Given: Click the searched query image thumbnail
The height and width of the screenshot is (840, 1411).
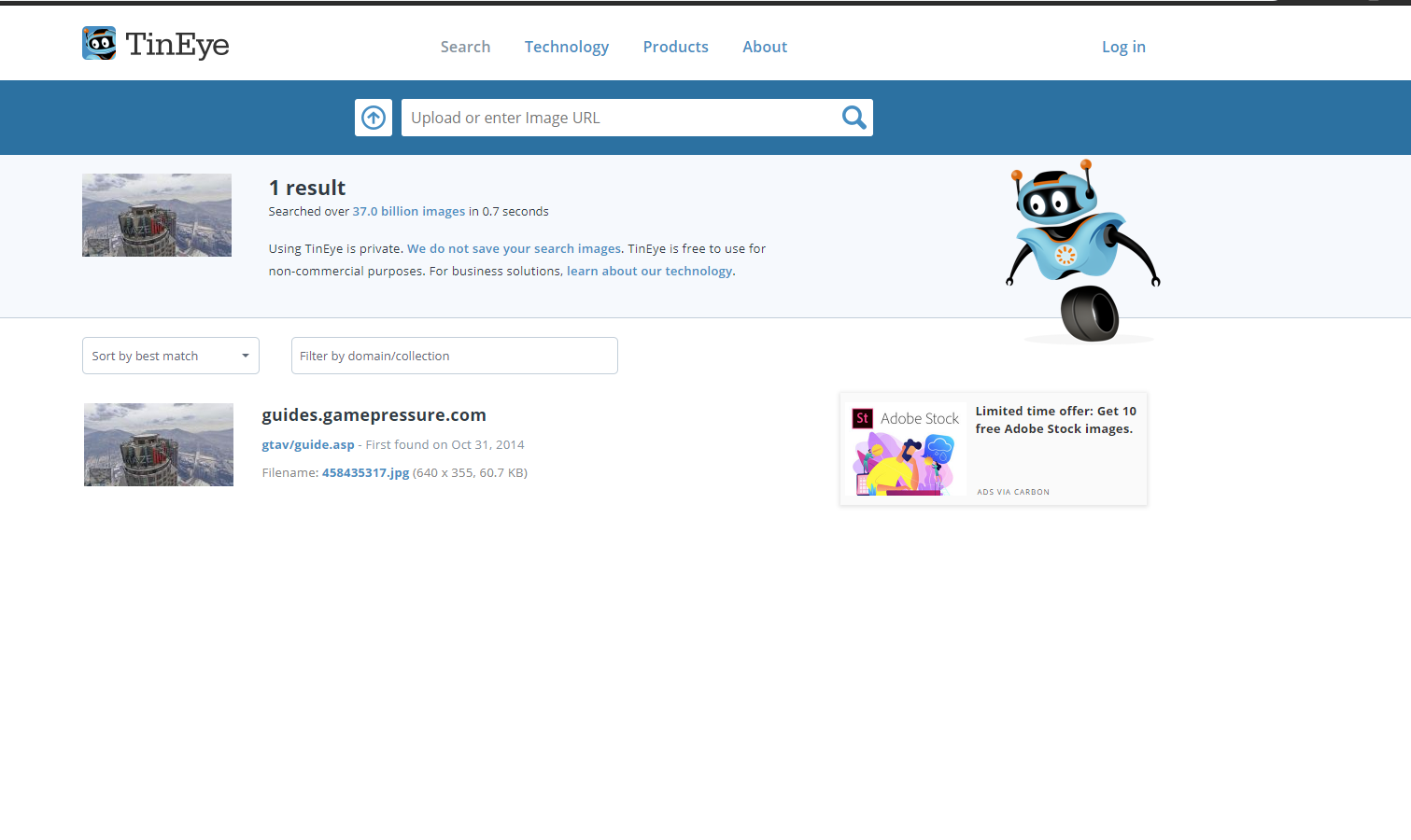Looking at the screenshot, I should pos(157,215).
